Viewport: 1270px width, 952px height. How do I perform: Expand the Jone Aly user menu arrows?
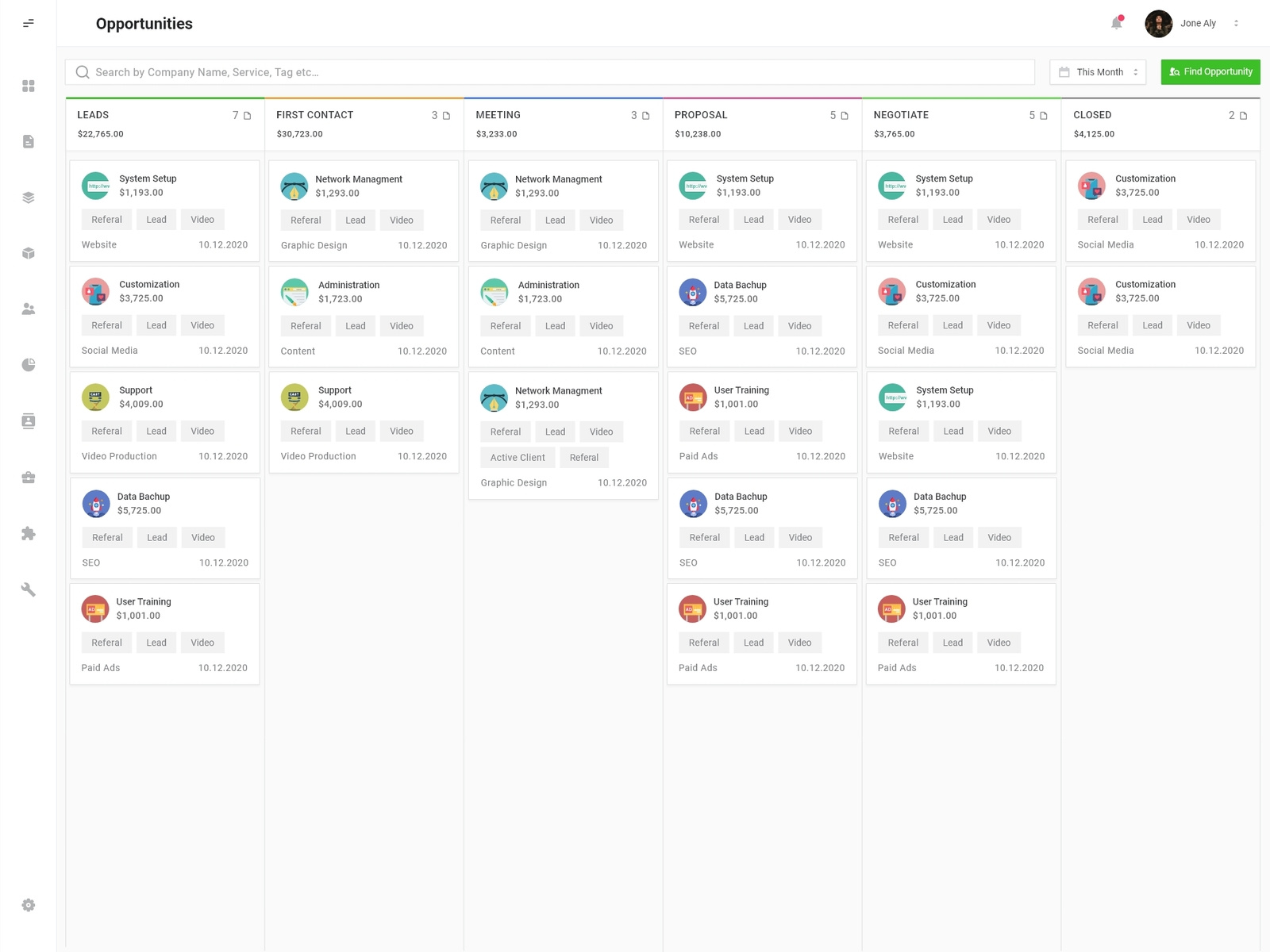1236,24
